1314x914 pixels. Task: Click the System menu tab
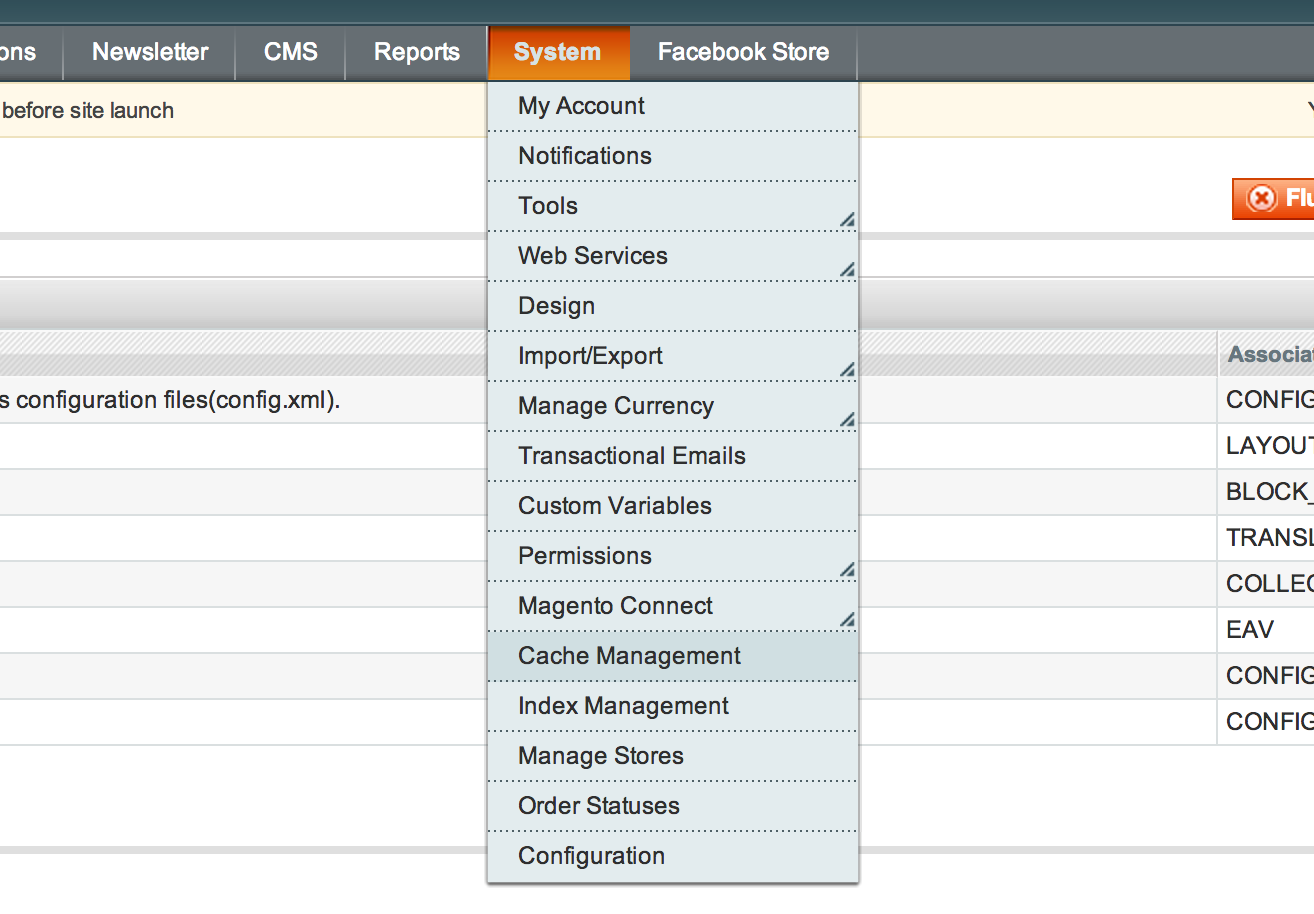coord(558,52)
